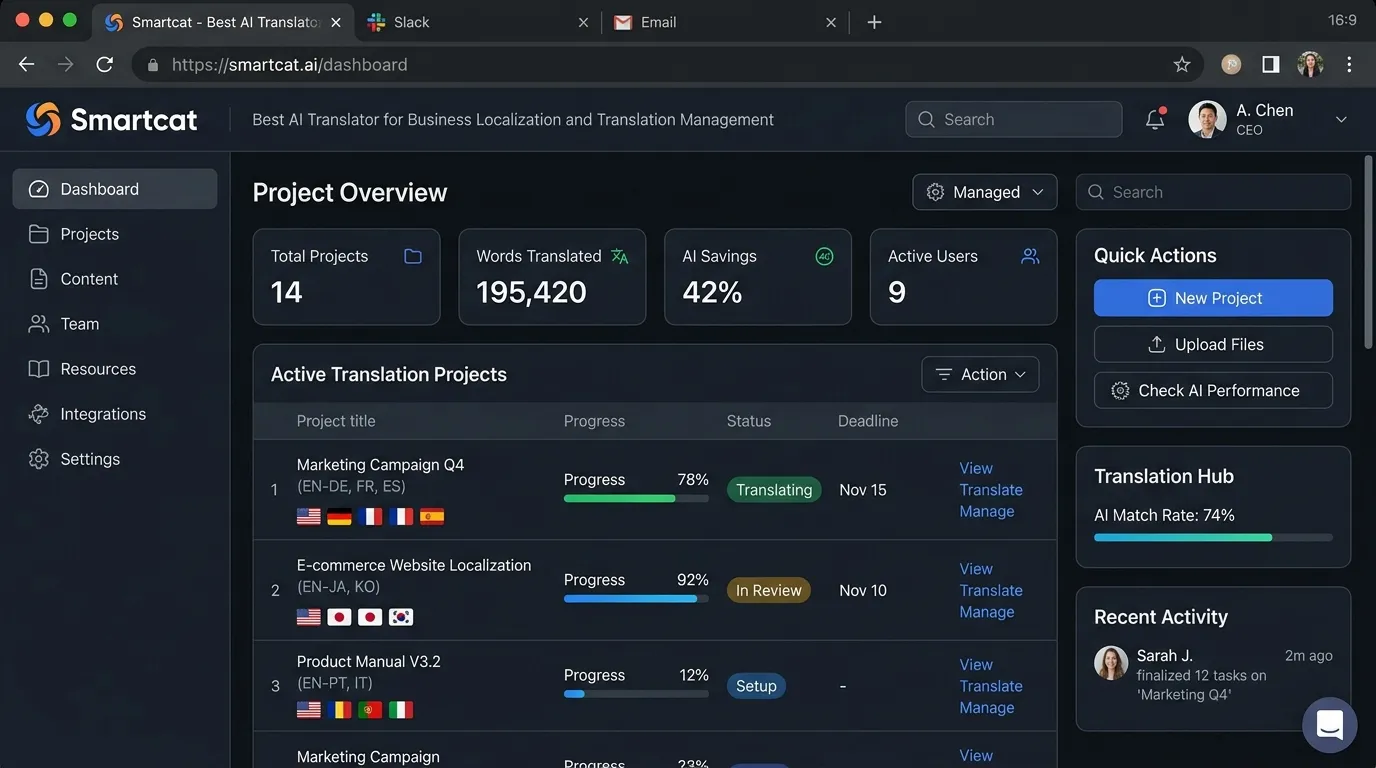Switch to the Slack tab
Viewport: 1376px width, 768px height.
coord(478,22)
